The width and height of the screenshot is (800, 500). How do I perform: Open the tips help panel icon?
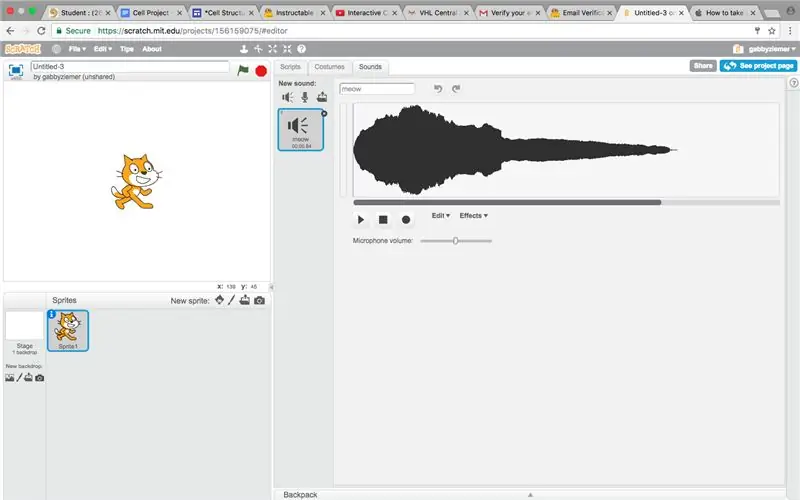tap(793, 83)
